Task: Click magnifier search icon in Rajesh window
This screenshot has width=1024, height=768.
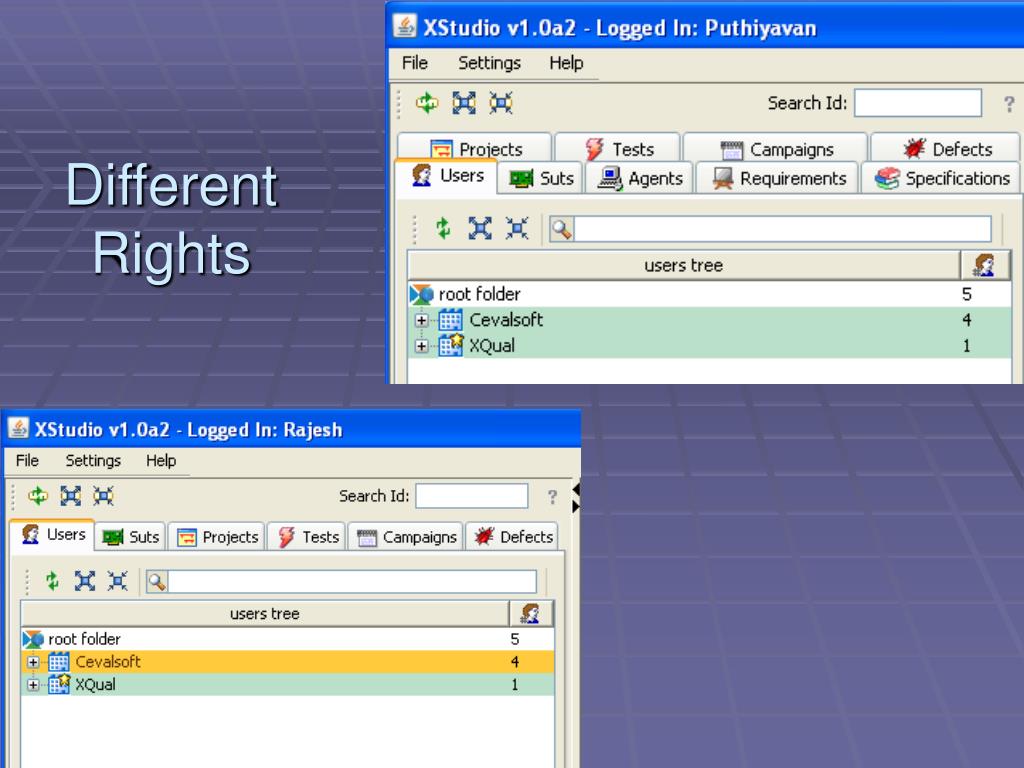Action: click(x=157, y=581)
